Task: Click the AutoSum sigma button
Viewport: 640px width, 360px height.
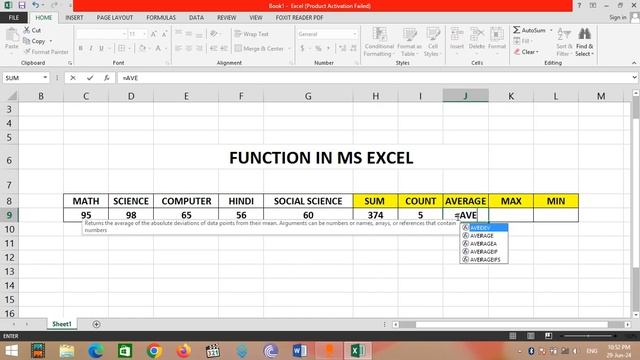Action: point(529,30)
